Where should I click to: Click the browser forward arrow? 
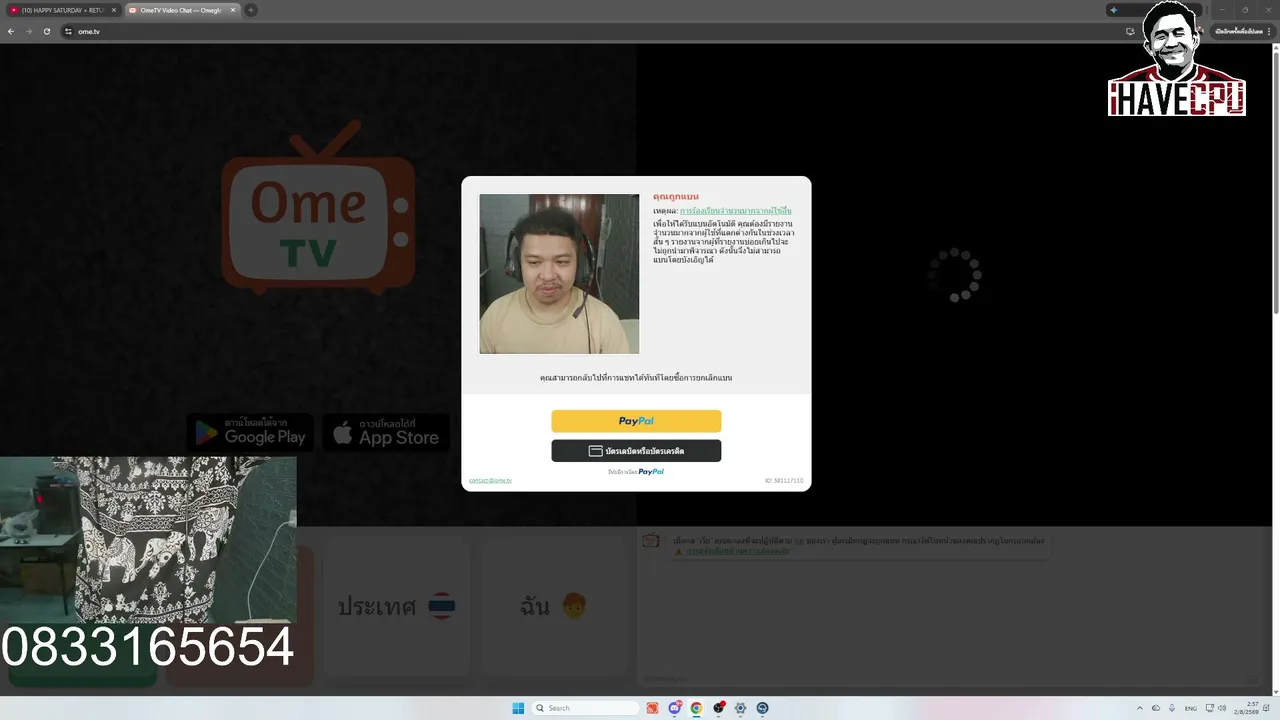coord(29,31)
